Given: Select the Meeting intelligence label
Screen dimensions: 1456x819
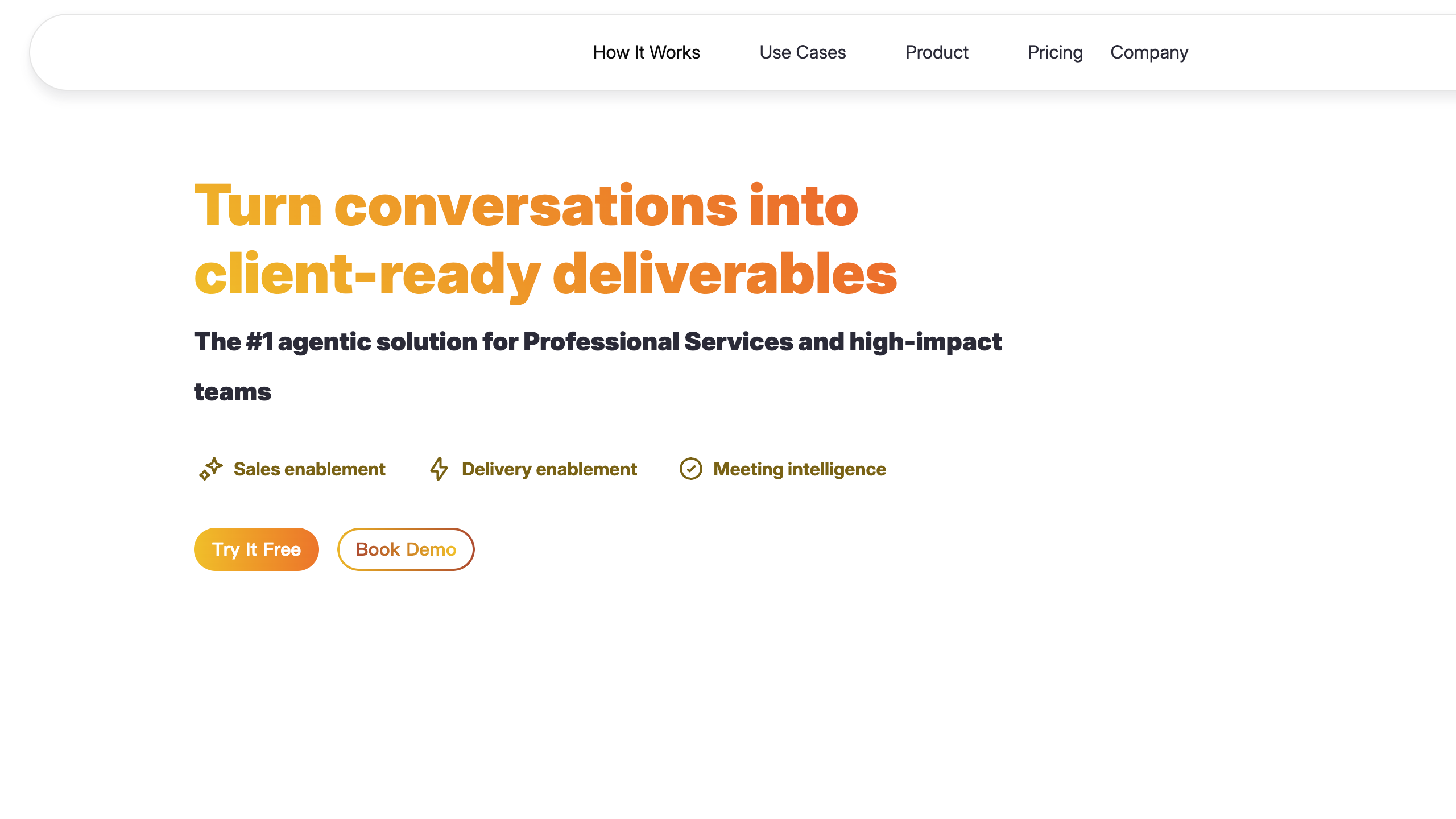Looking at the screenshot, I should pos(800,469).
